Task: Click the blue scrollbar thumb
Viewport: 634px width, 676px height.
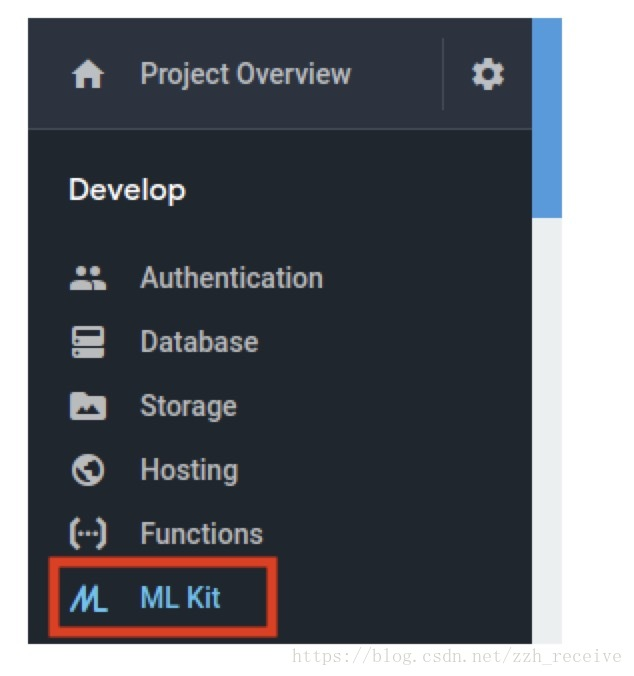Action: coord(547,118)
